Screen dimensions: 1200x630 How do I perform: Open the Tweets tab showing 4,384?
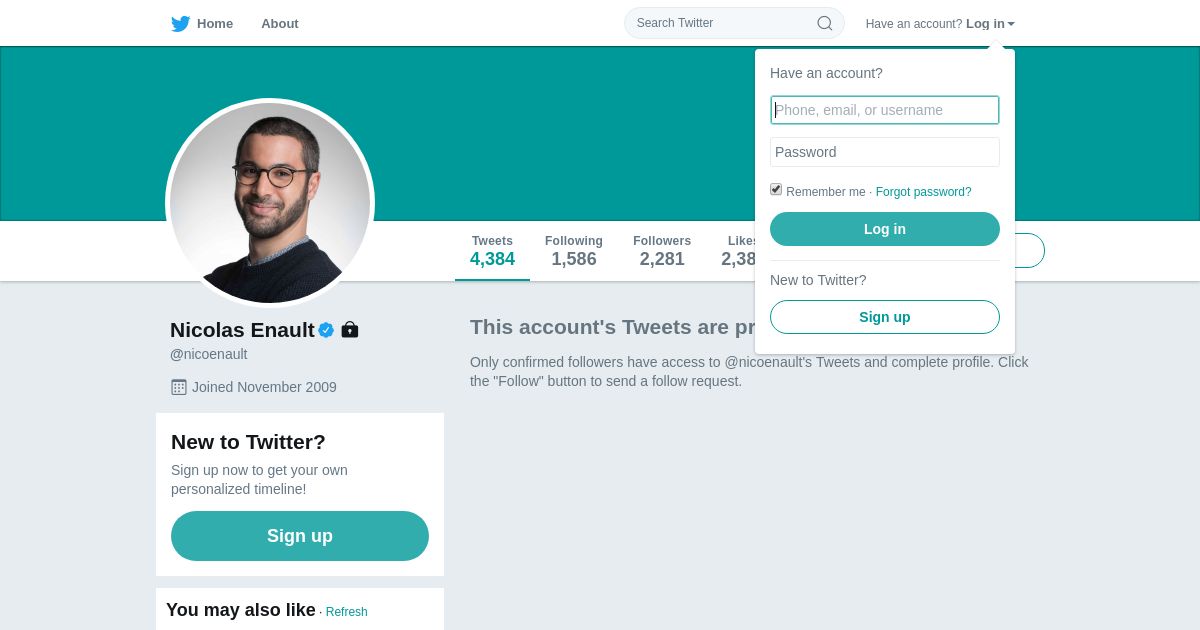[x=492, y=251]
